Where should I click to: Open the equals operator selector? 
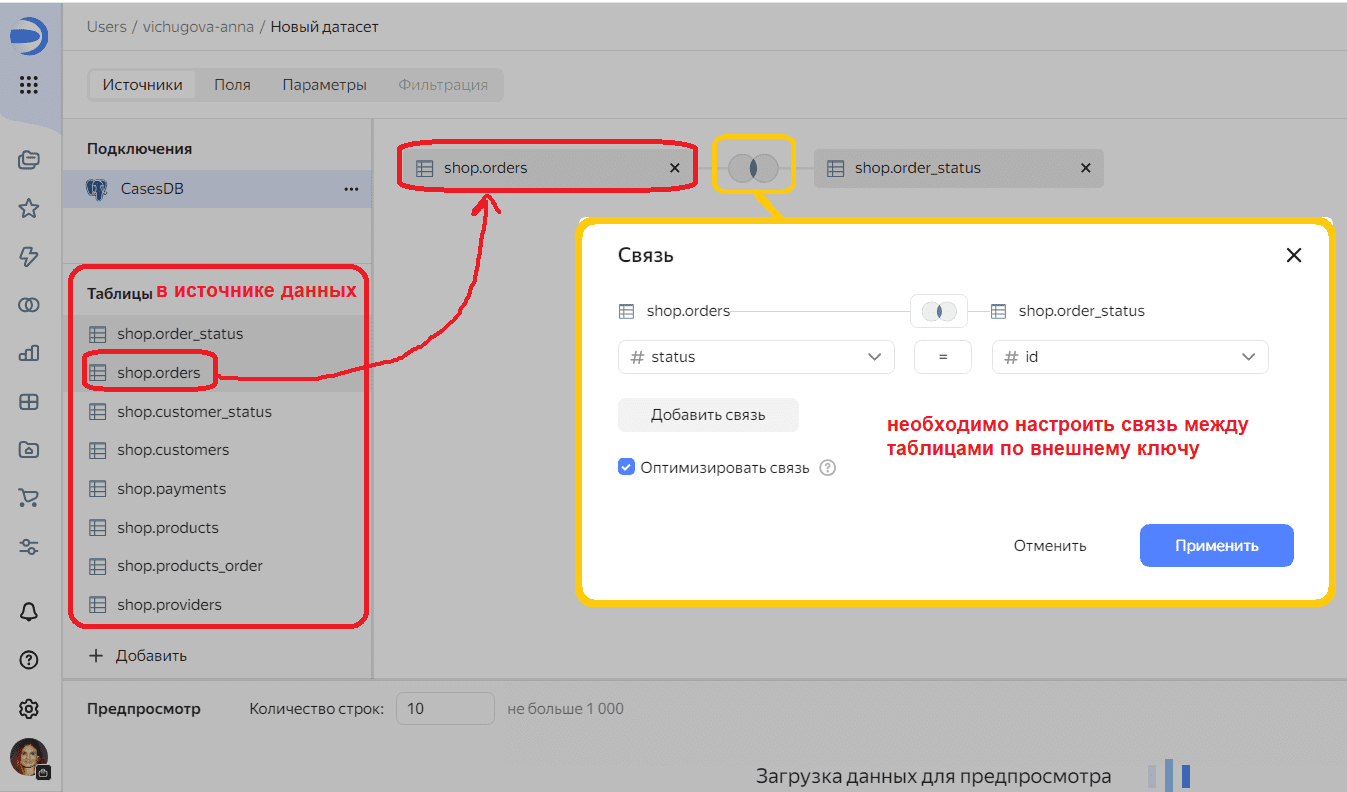coord(943,357)
